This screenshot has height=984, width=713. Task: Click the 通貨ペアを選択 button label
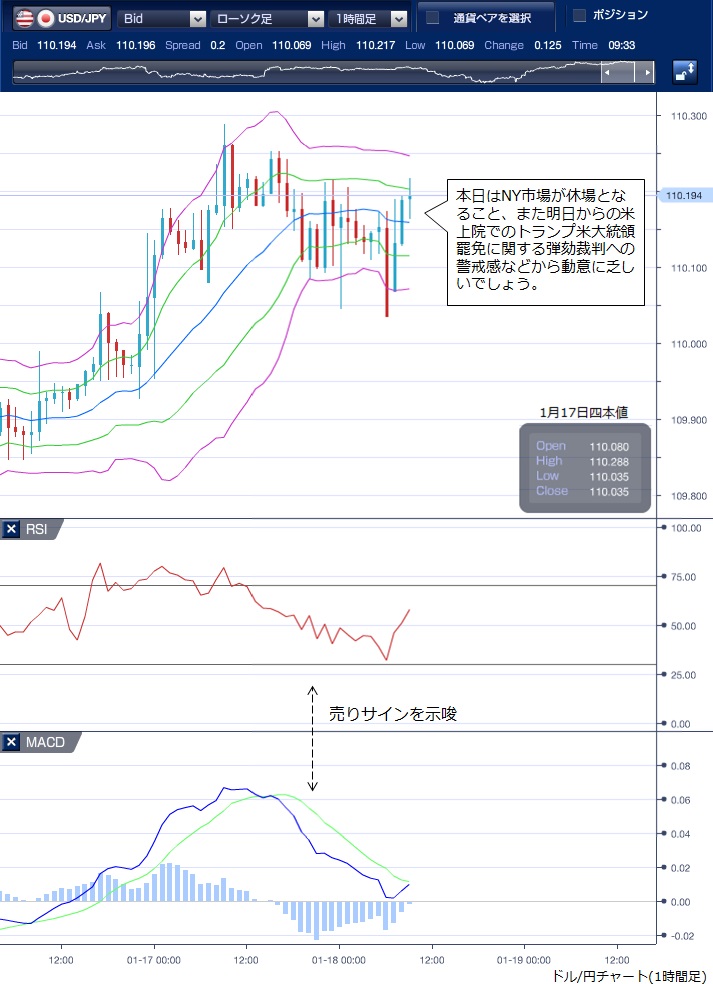coord(491,18)
